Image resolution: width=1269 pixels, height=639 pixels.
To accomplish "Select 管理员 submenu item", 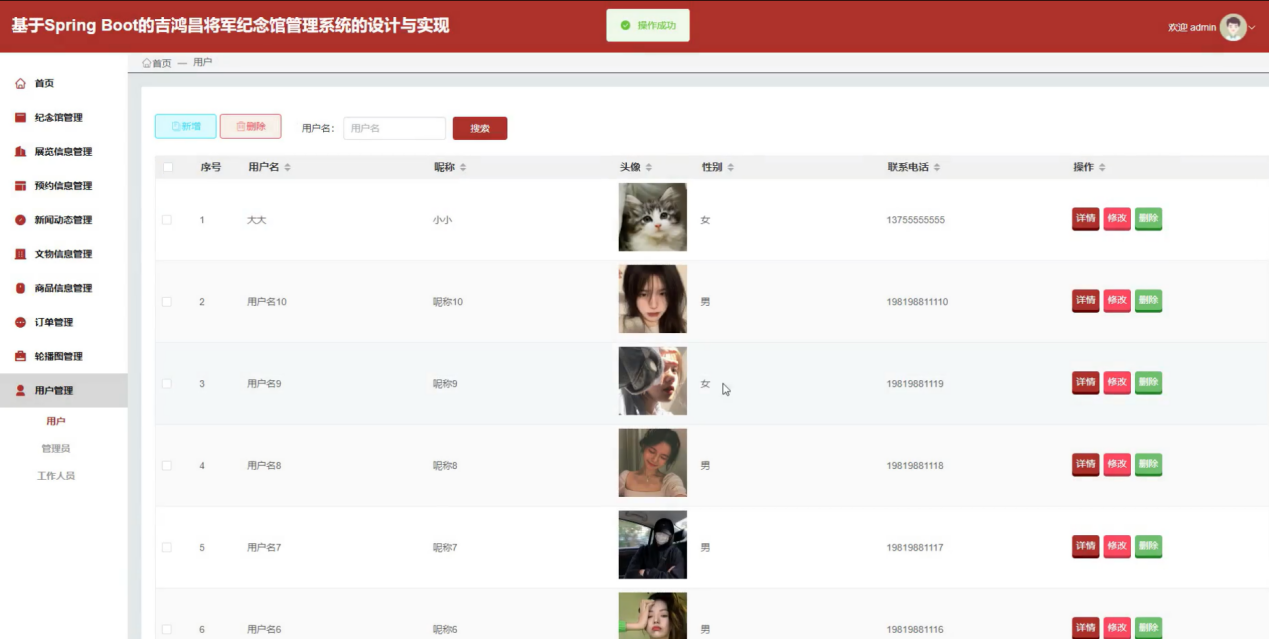I will pyautogui.click(x=56, y=449).
